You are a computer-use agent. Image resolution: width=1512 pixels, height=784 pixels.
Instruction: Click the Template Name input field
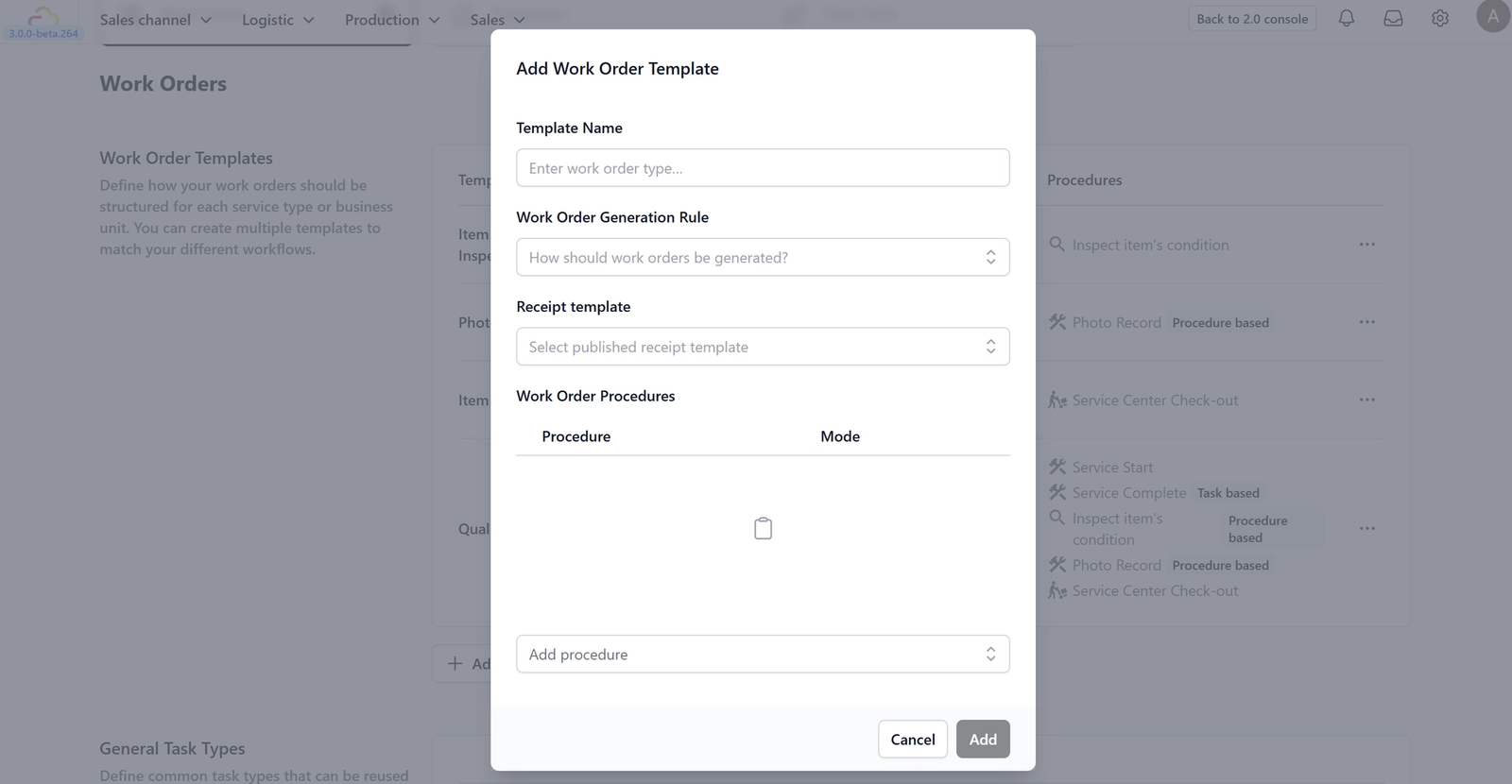click(763, 167)
